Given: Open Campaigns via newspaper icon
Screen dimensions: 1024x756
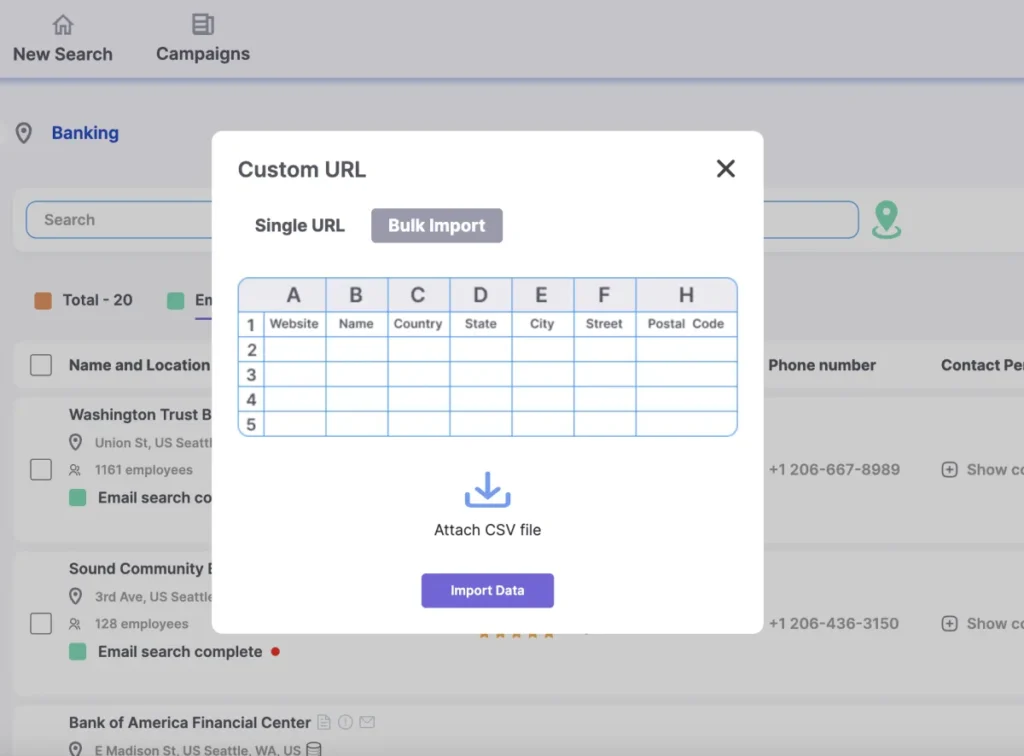Looking at the screenshot, I should (x=202, y=24).
